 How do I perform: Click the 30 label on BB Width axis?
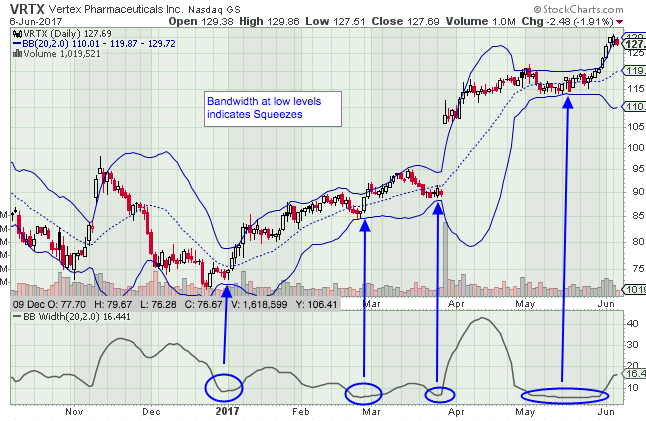coord(633,345)
